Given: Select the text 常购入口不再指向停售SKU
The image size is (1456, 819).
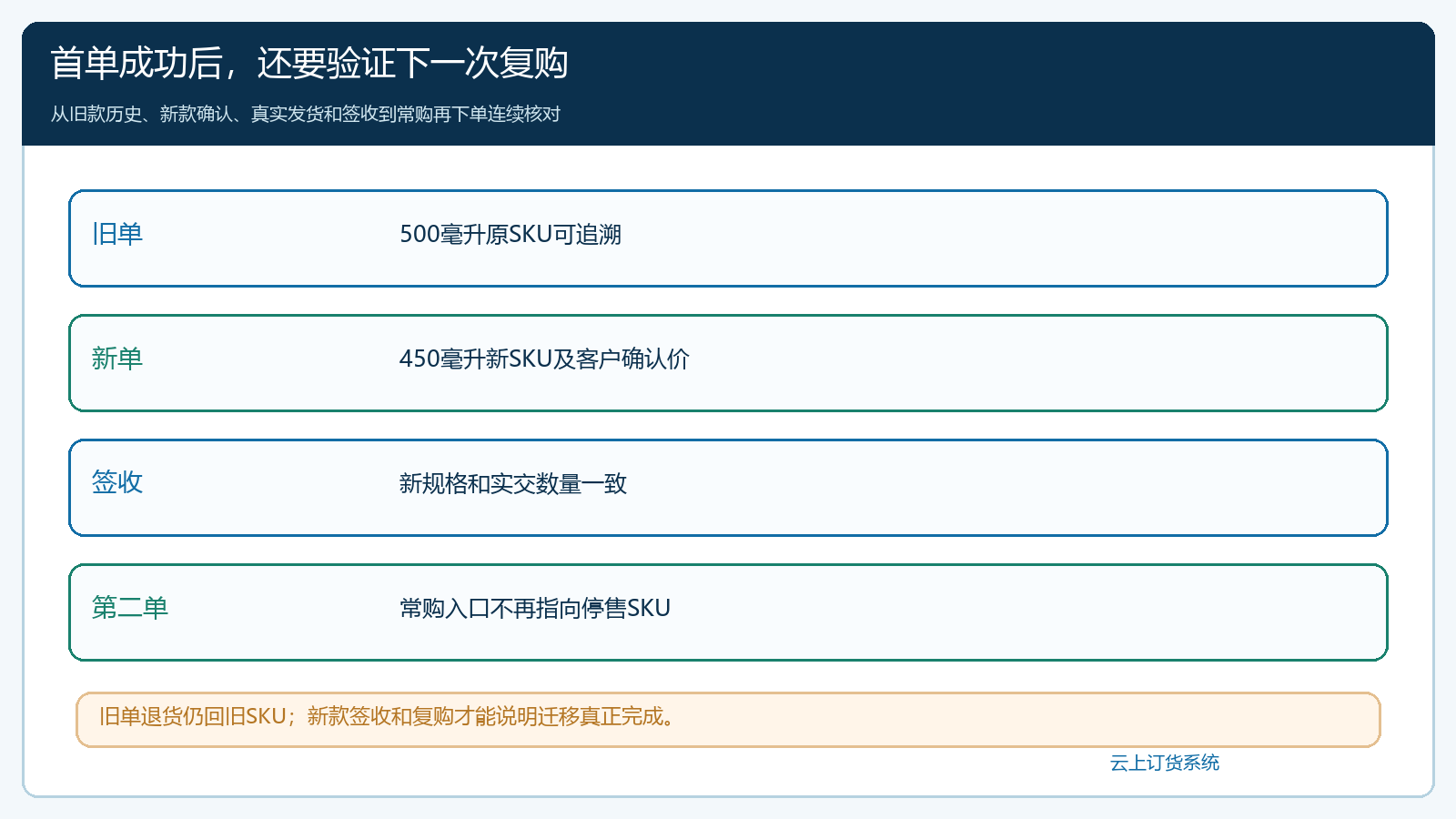Looking at the screenshot, I should (535, 608).
